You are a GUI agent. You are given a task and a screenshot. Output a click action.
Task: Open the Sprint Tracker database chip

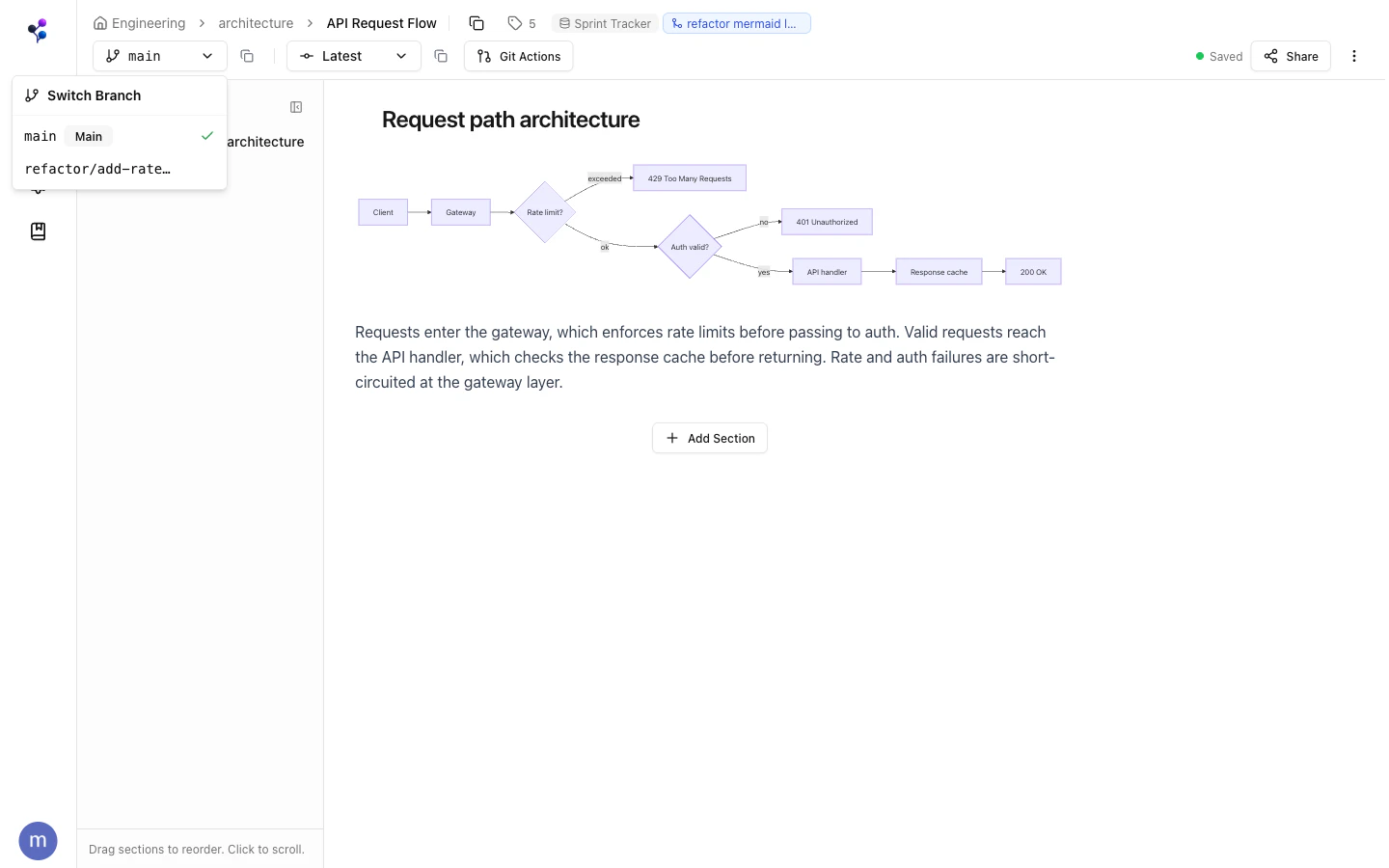click(x=605, y=23)
